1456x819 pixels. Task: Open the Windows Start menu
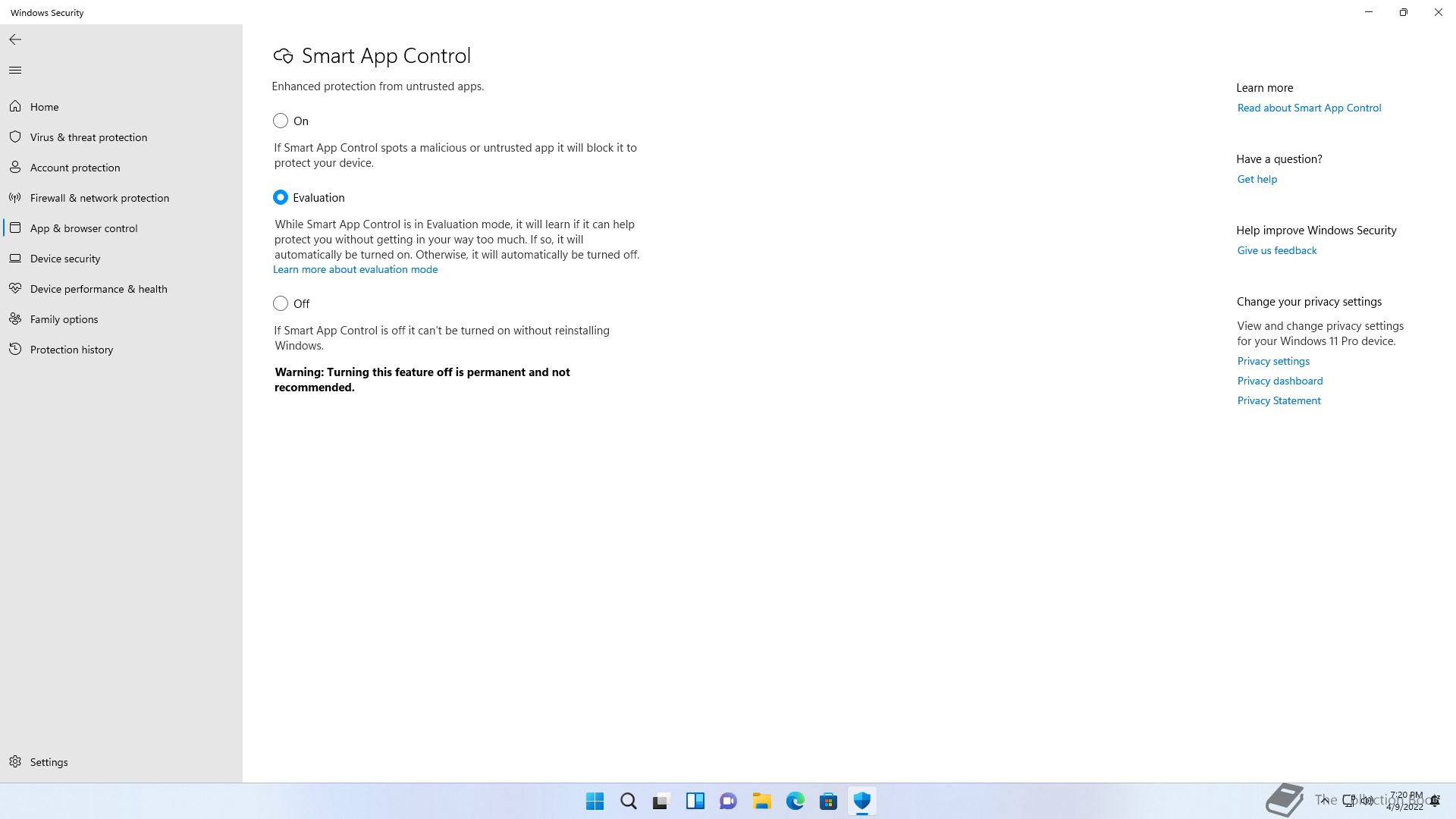(595, 801)
